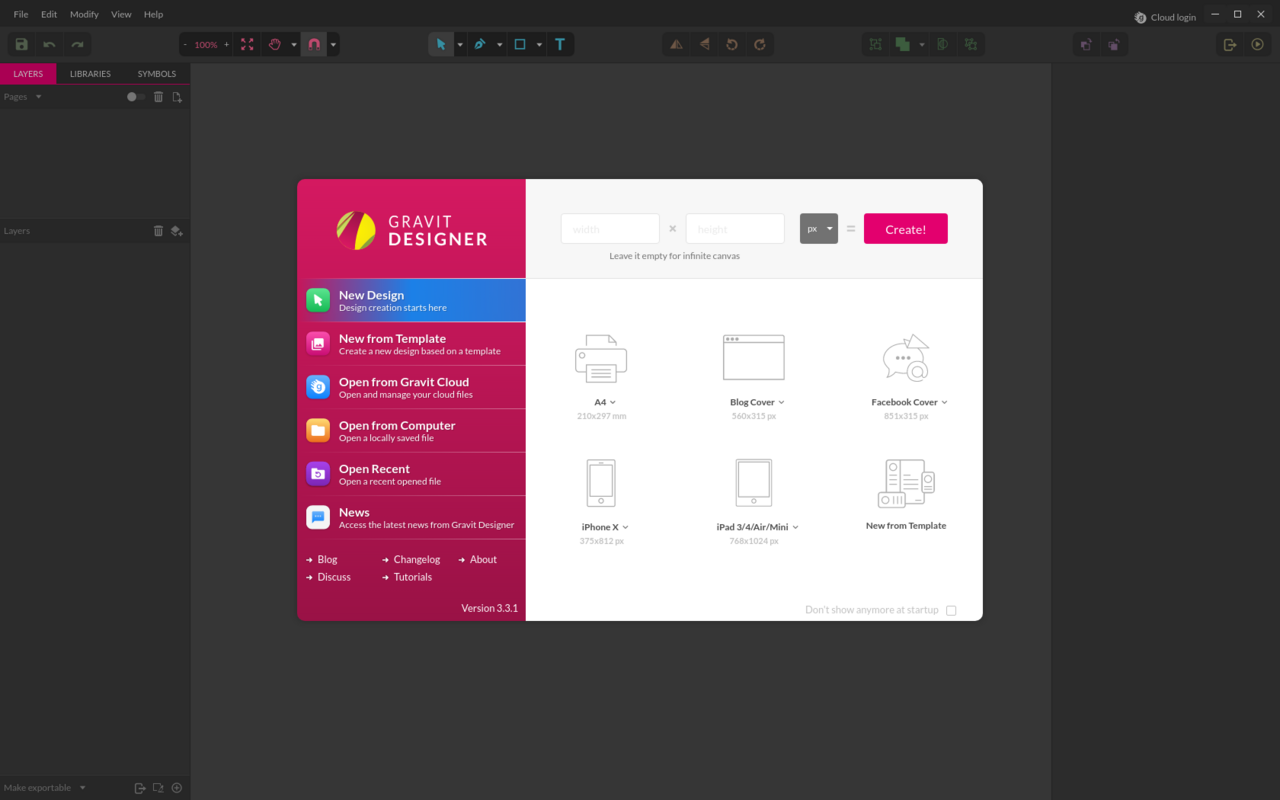
Task: Select the Pointer selection tool
Action: [441, 45]
